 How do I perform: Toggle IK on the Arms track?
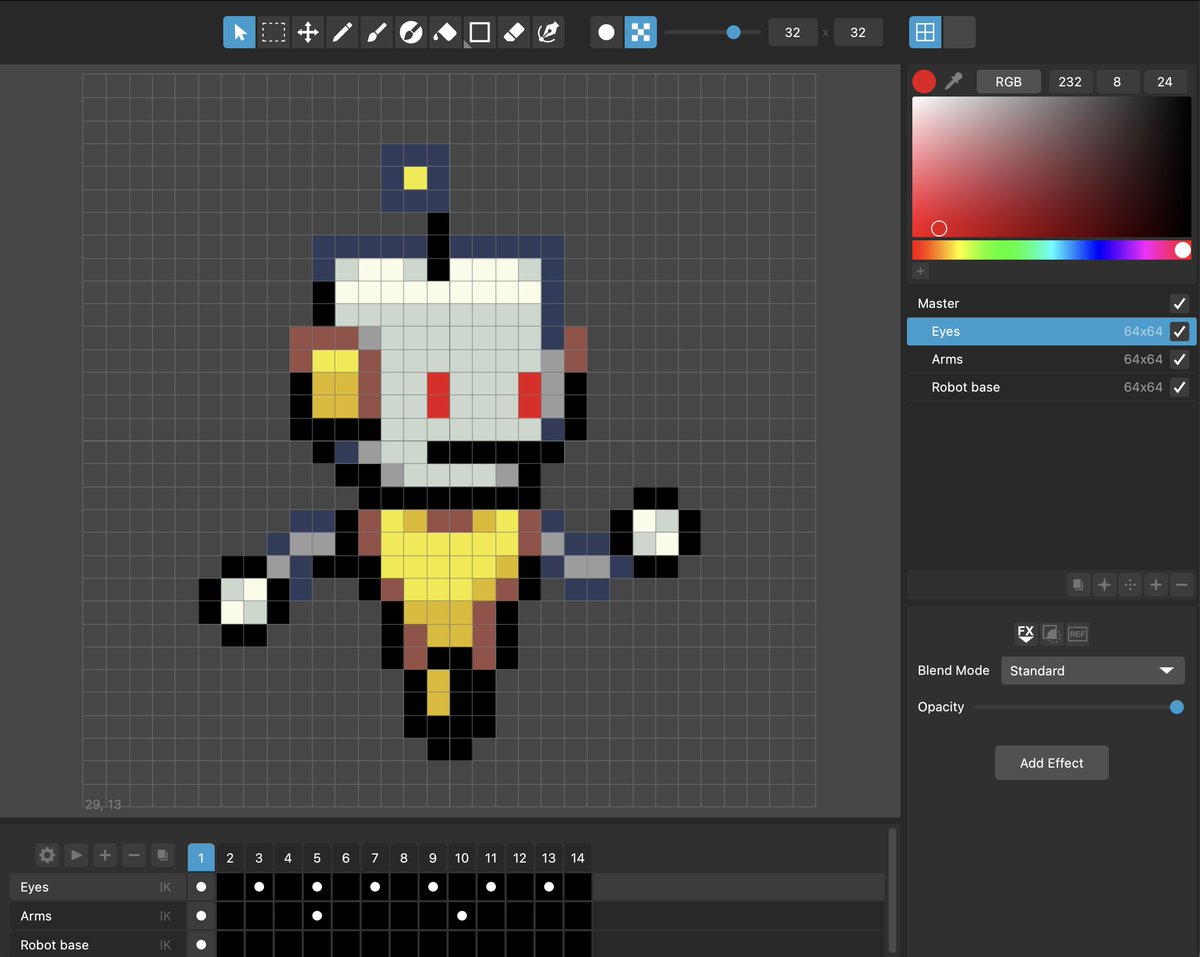(166, 916)
